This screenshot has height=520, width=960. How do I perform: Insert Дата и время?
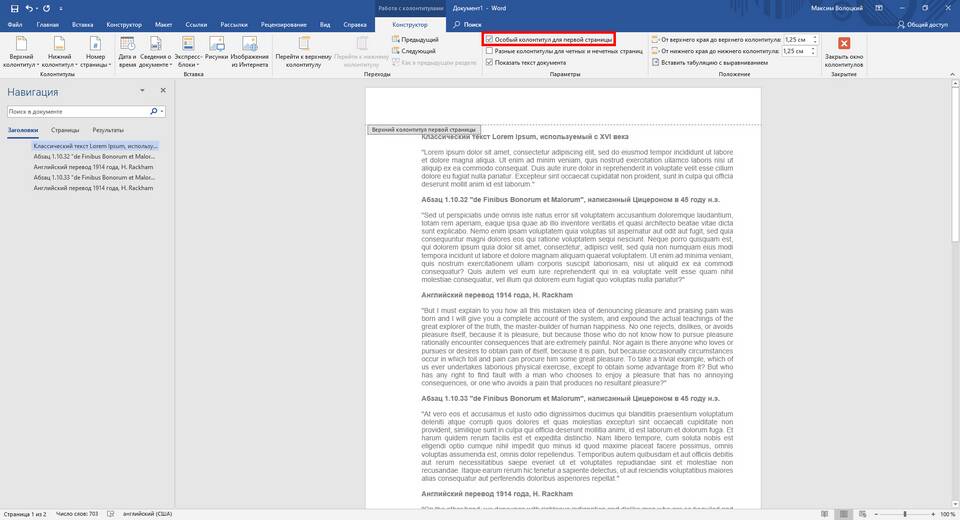(x=127, y=51)
